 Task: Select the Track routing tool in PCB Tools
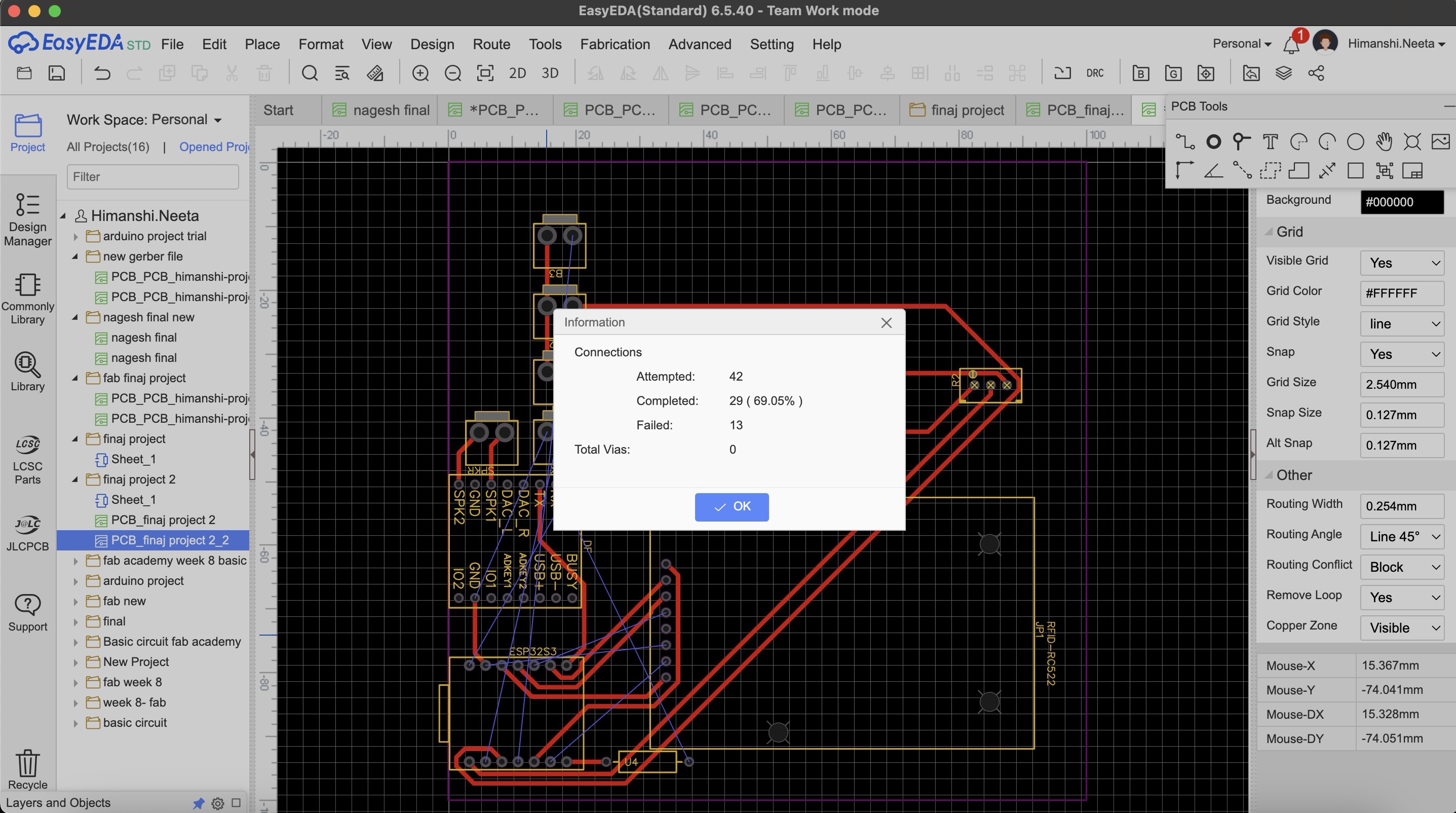coord(1184,141)
